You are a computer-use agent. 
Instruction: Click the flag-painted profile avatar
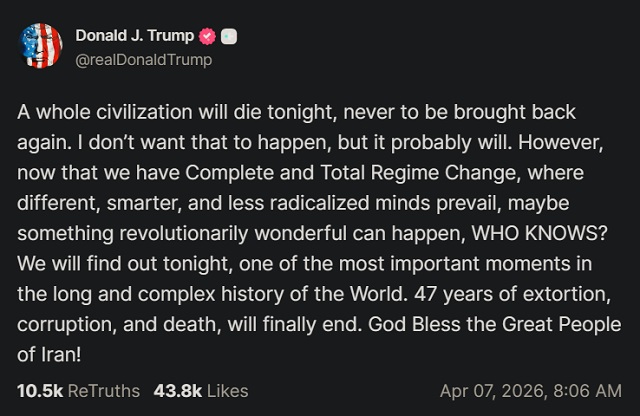40,46
